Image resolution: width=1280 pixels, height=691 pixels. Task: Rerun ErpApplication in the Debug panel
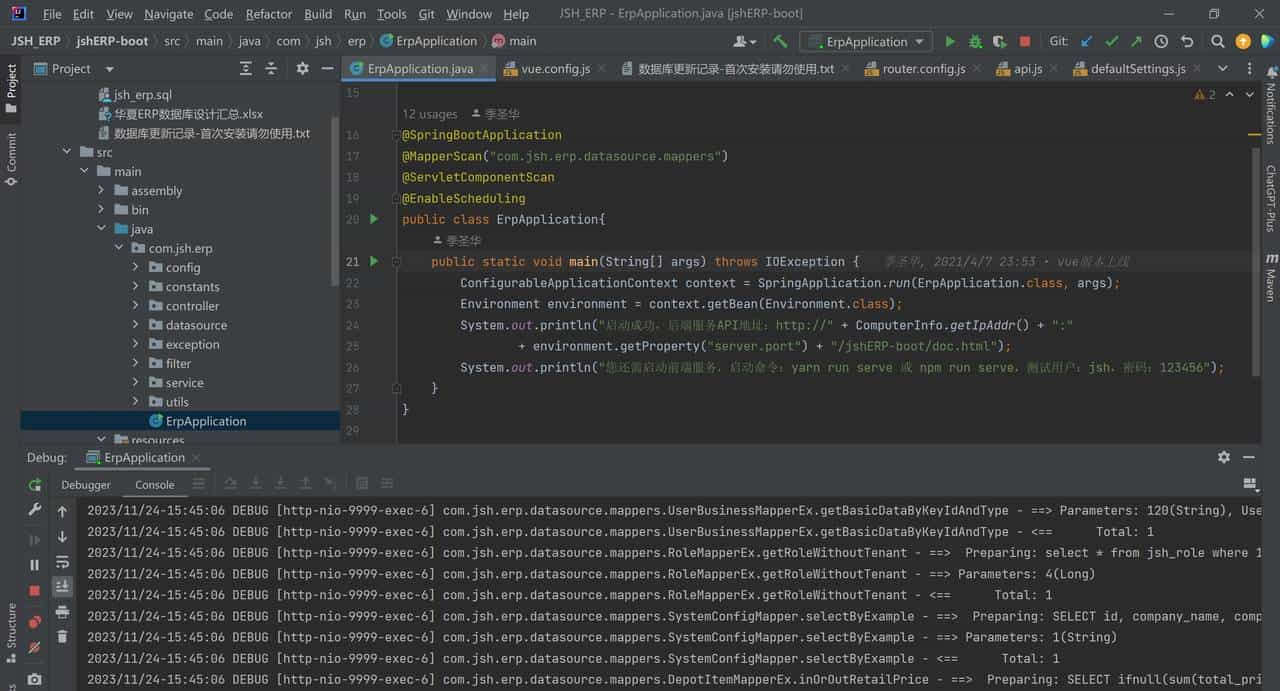click(x=35, y=485)
